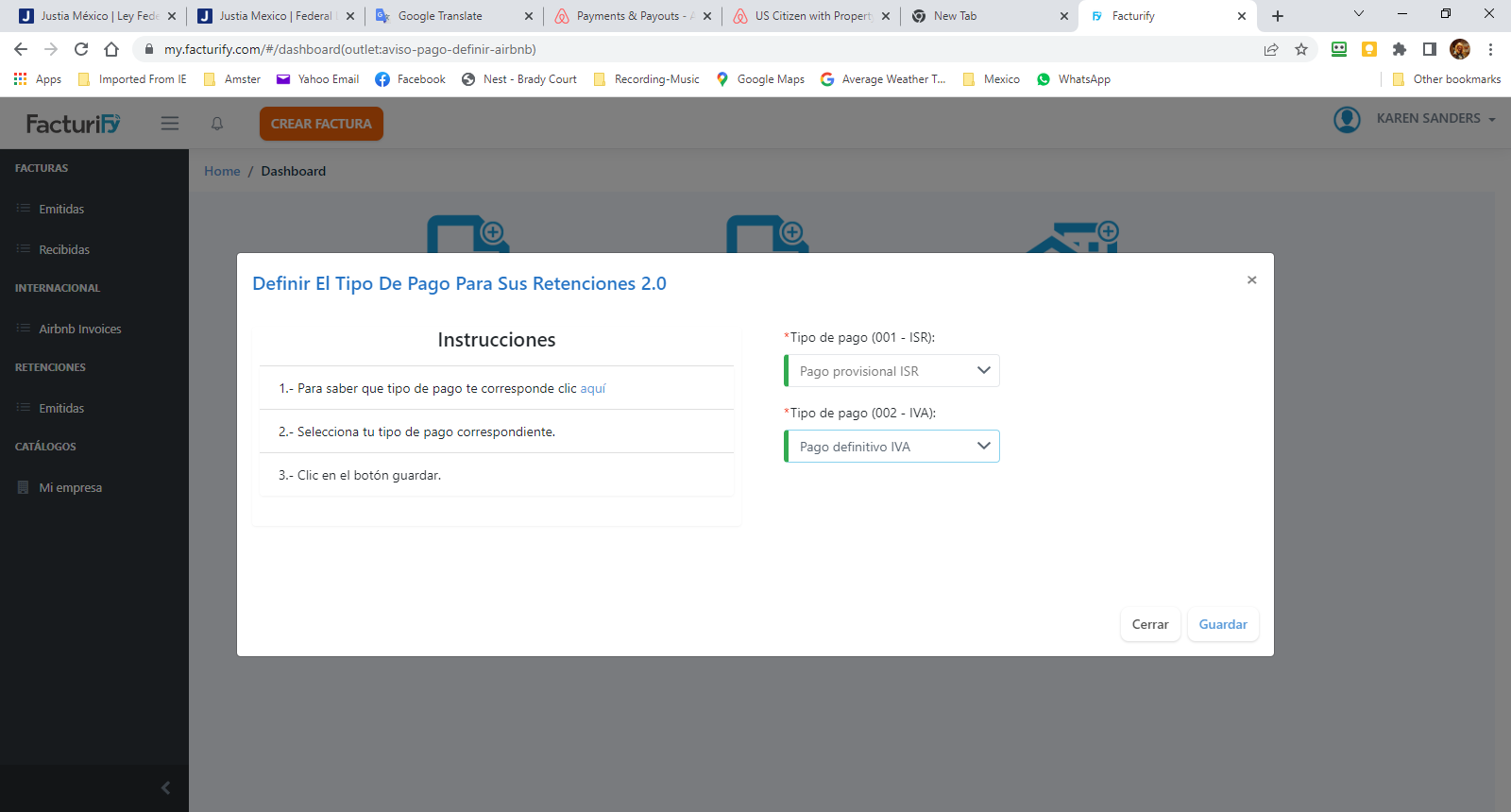
Task: Reload the page in browser
Action: [81, 49]
